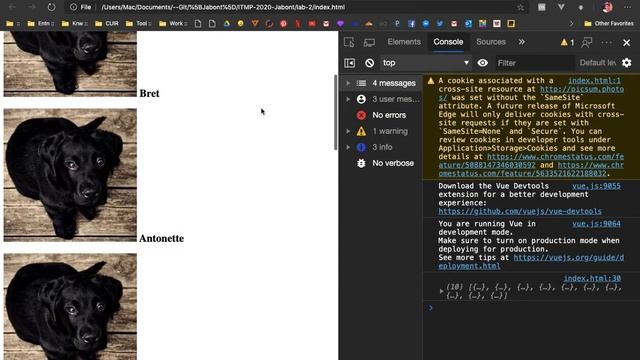Open Other Favorites folder
The height and width of the screenshot is (360, 640).
[x=609, y=24]
